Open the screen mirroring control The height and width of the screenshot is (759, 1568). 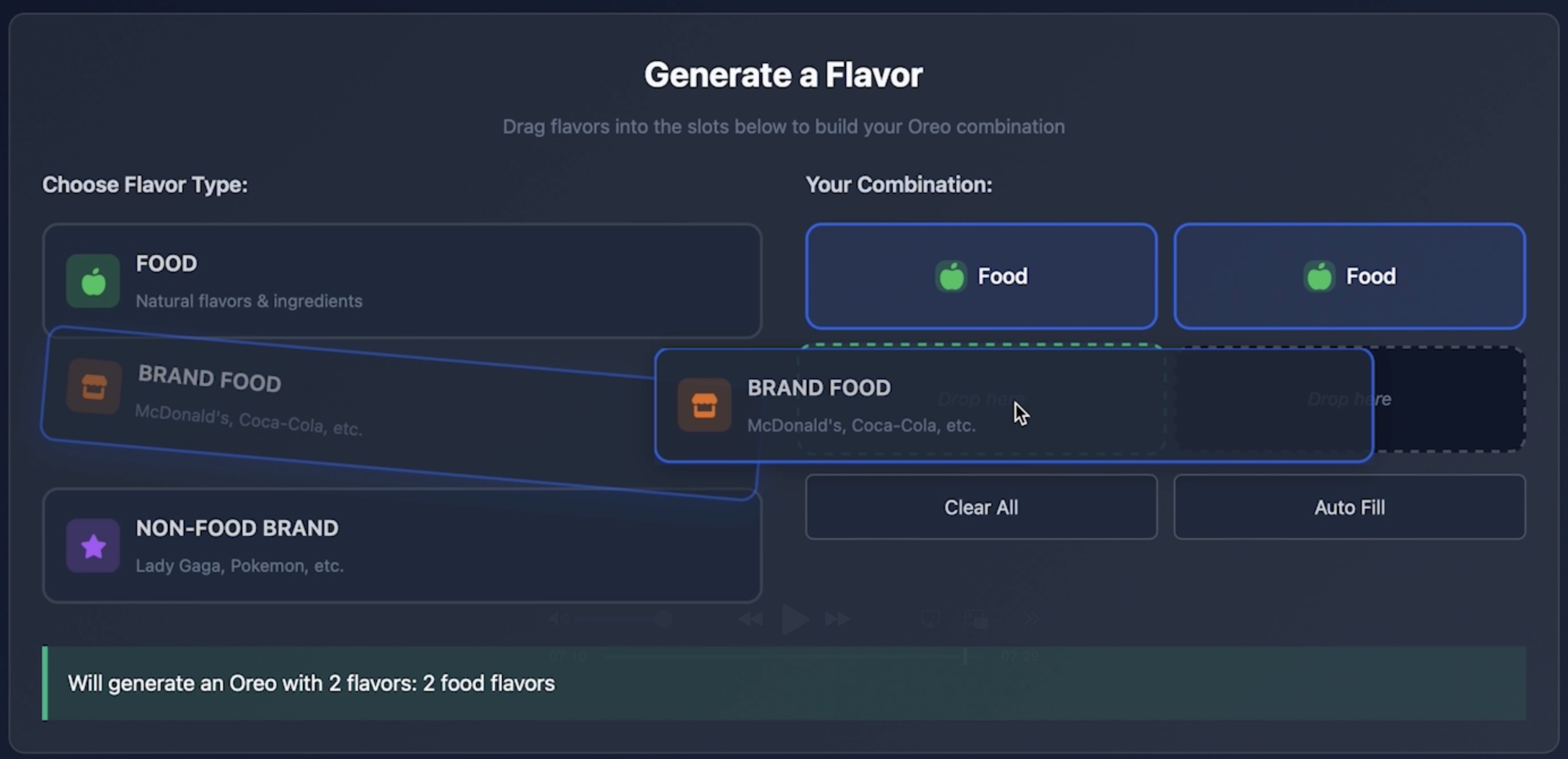coord(931,619)
